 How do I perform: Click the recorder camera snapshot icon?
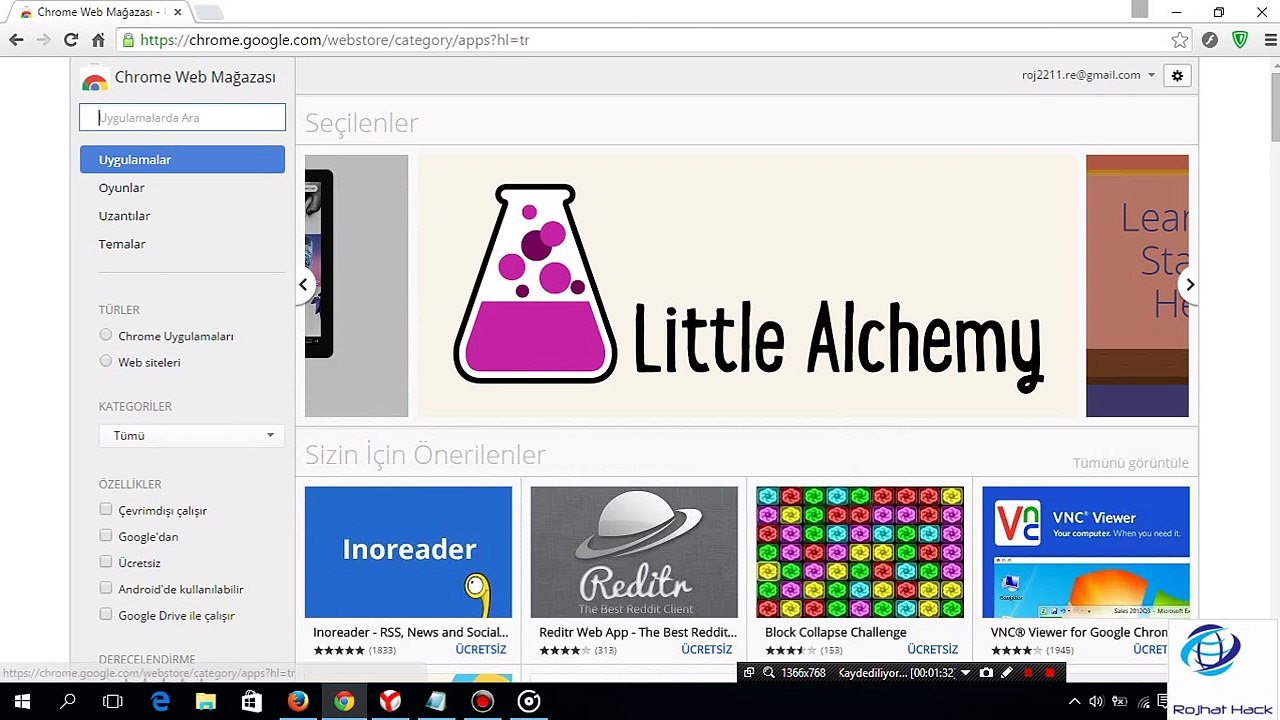tap(986, 673)
